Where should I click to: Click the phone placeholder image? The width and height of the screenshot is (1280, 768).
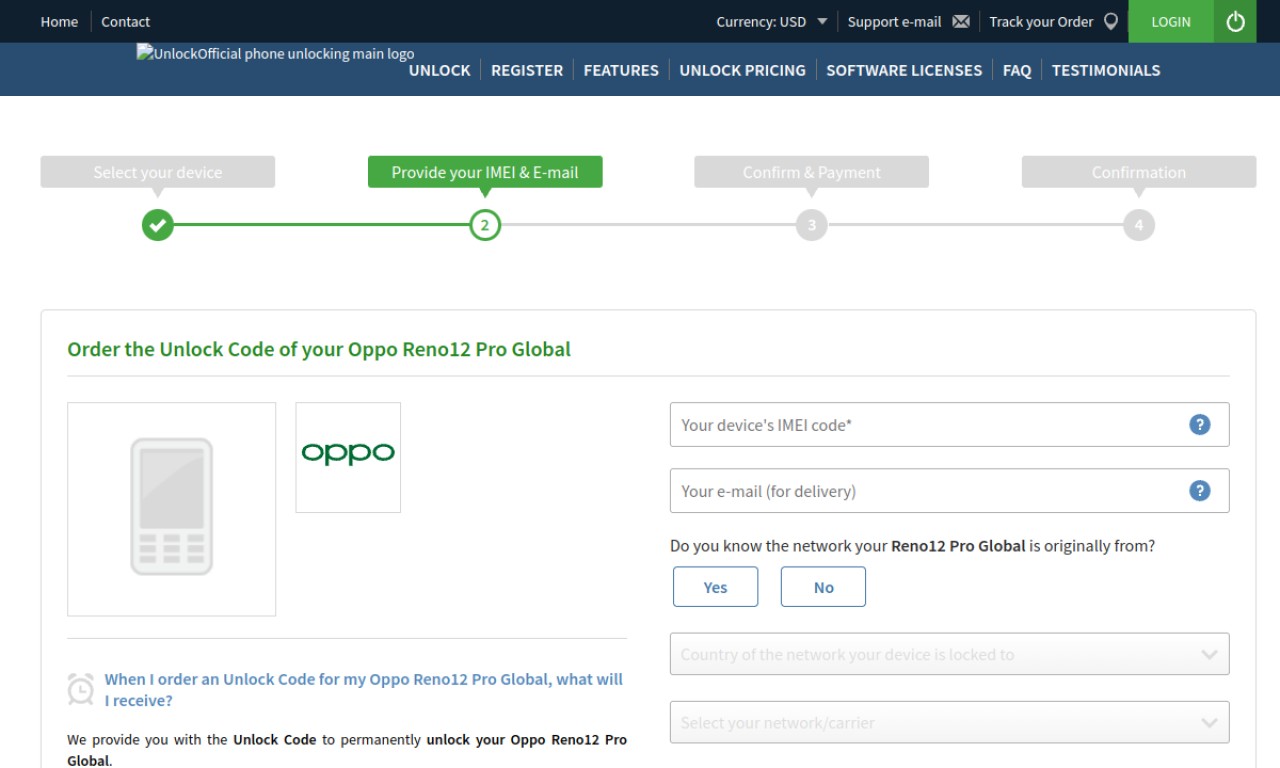(172, 509)
